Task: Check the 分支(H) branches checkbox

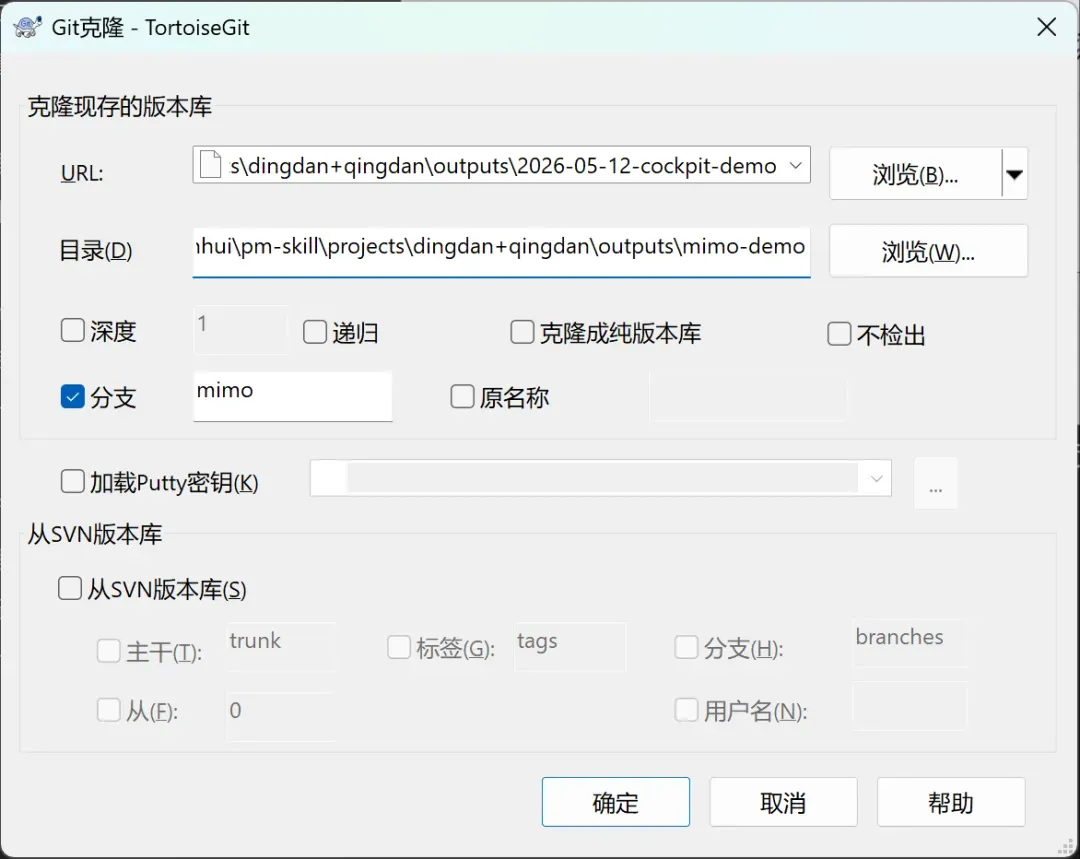Action: click(686, 648)
